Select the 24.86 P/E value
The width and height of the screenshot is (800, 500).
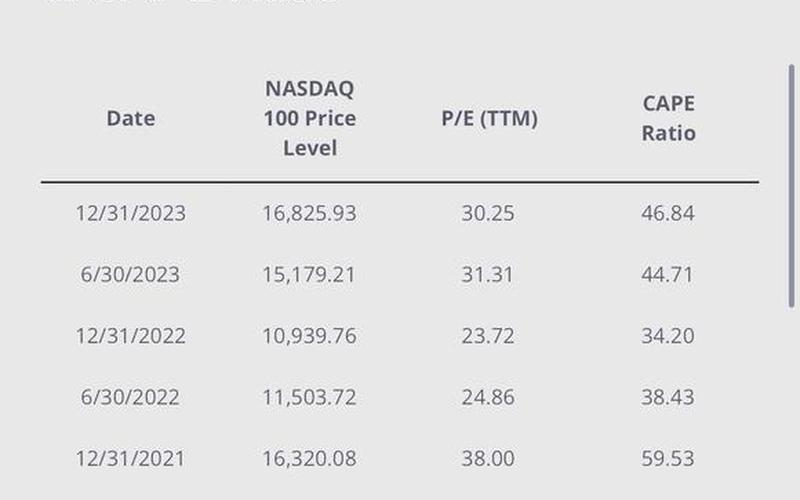pyautogui.click(x=488, y=397)
